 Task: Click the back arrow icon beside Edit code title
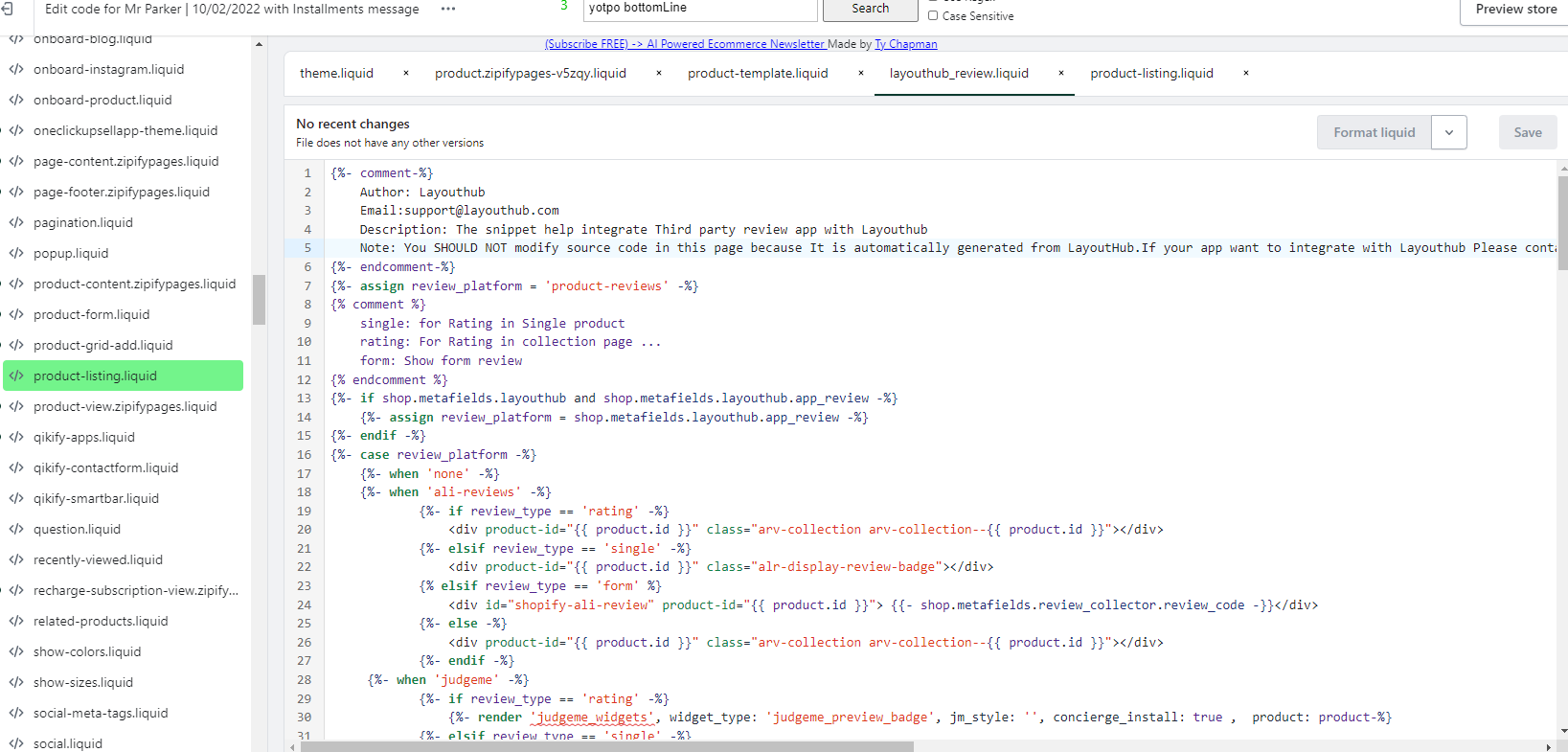click(x=7, y=9)
